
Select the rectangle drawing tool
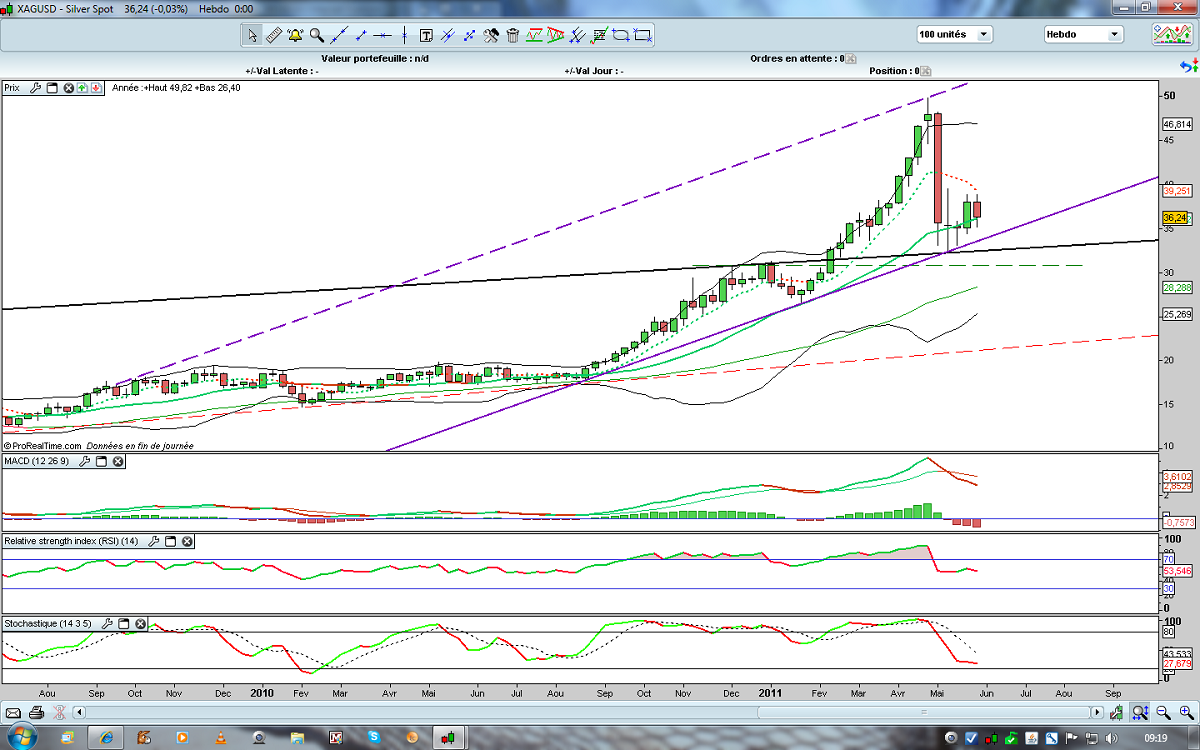[643, 36]
